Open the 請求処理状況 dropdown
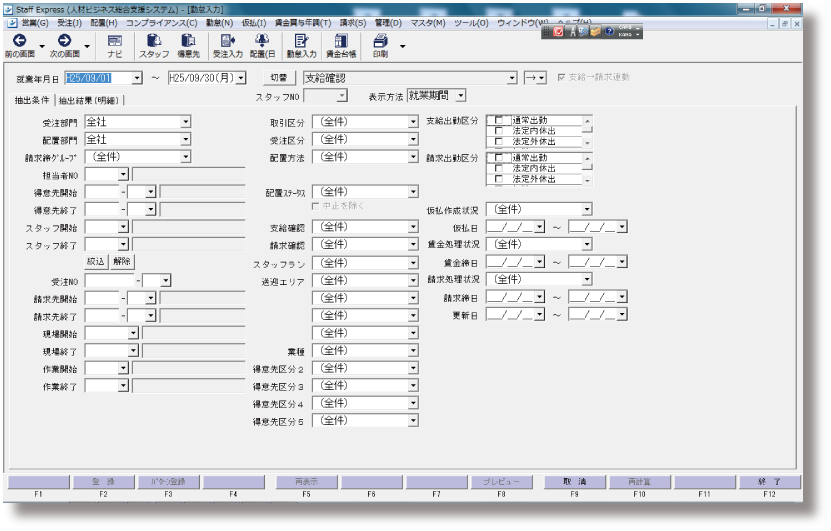 [x=587, y=279]
